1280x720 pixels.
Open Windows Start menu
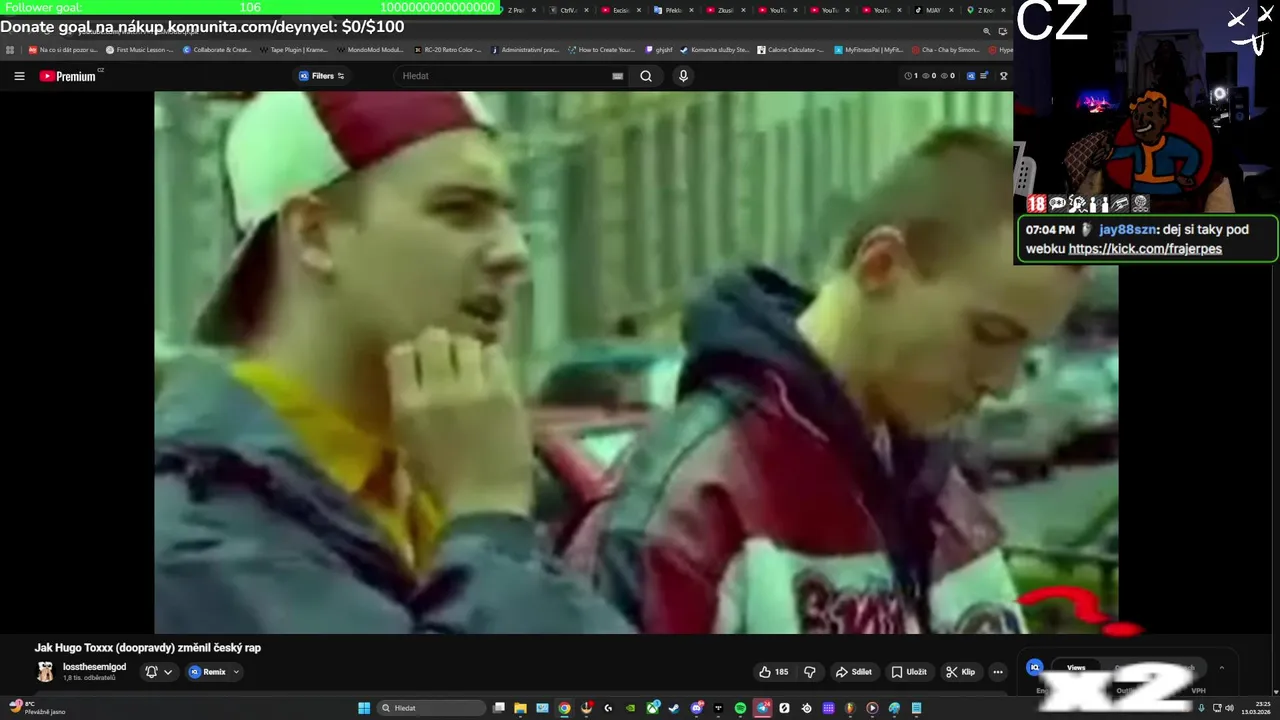[364, 708]
